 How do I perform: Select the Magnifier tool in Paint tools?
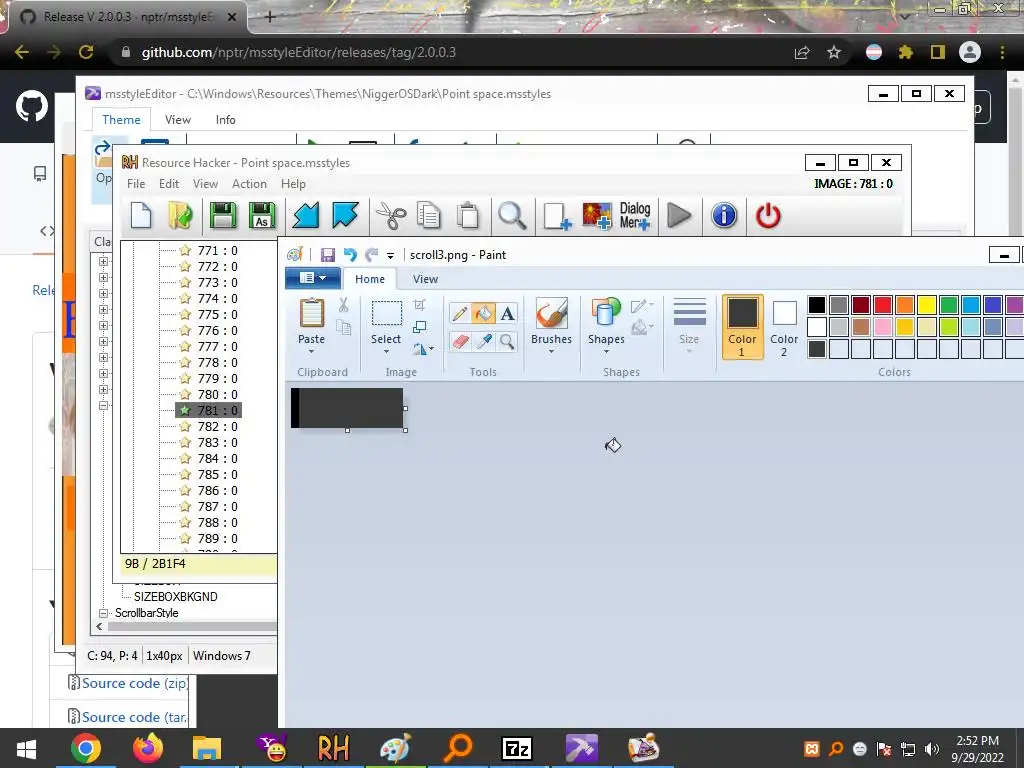[x=507, y=341]
